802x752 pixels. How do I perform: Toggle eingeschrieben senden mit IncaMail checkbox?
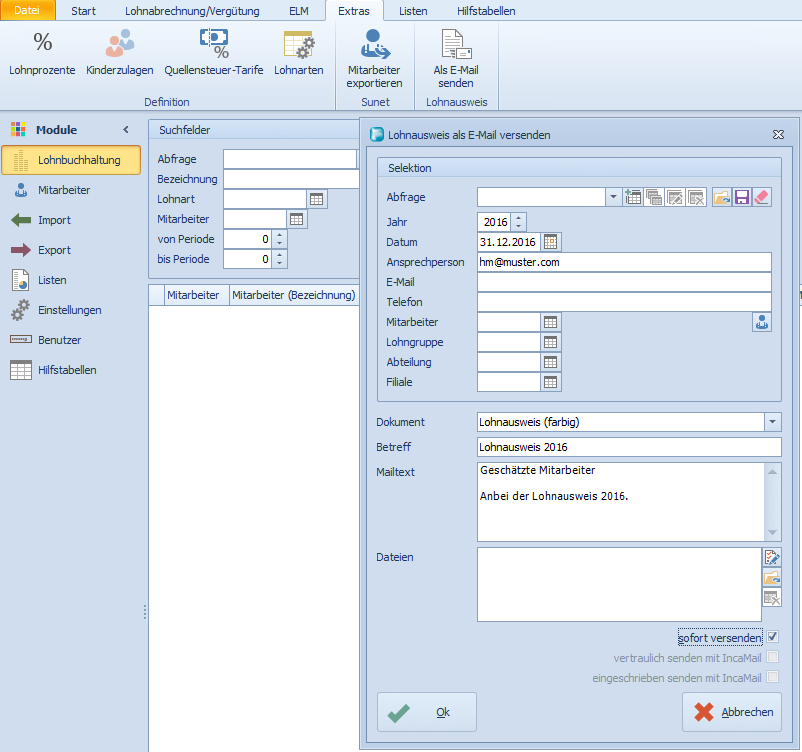tap(772, 677)
